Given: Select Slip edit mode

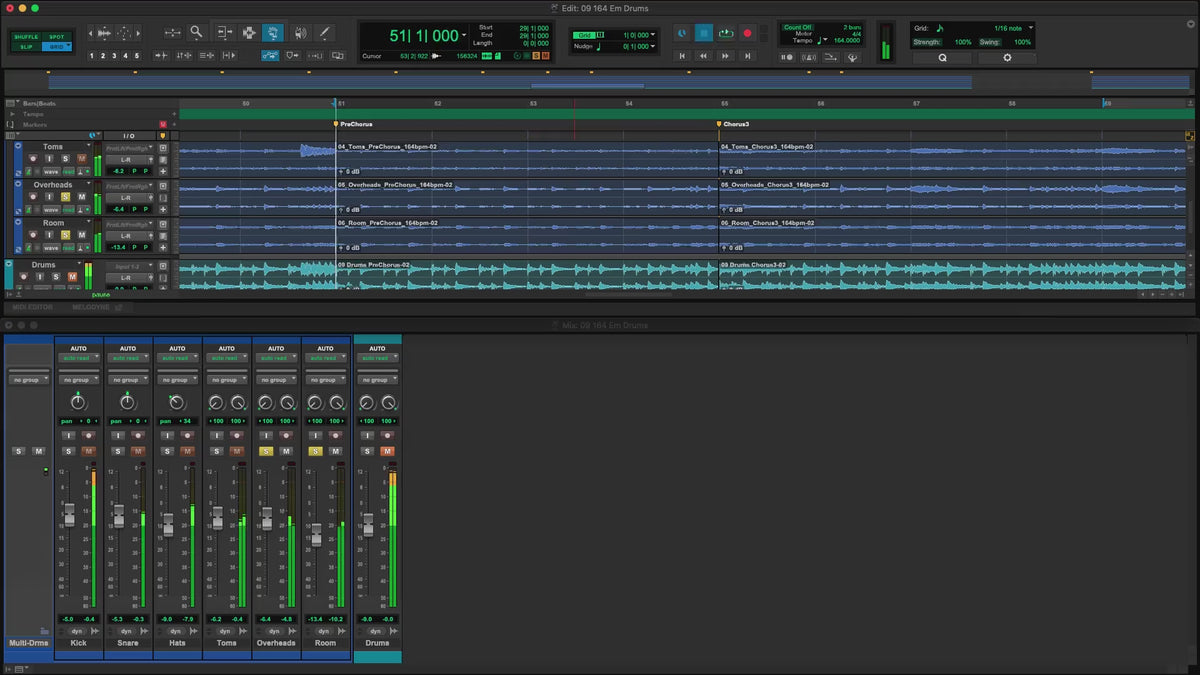Looking at the screenshot, I should click(x=27, y=47).
